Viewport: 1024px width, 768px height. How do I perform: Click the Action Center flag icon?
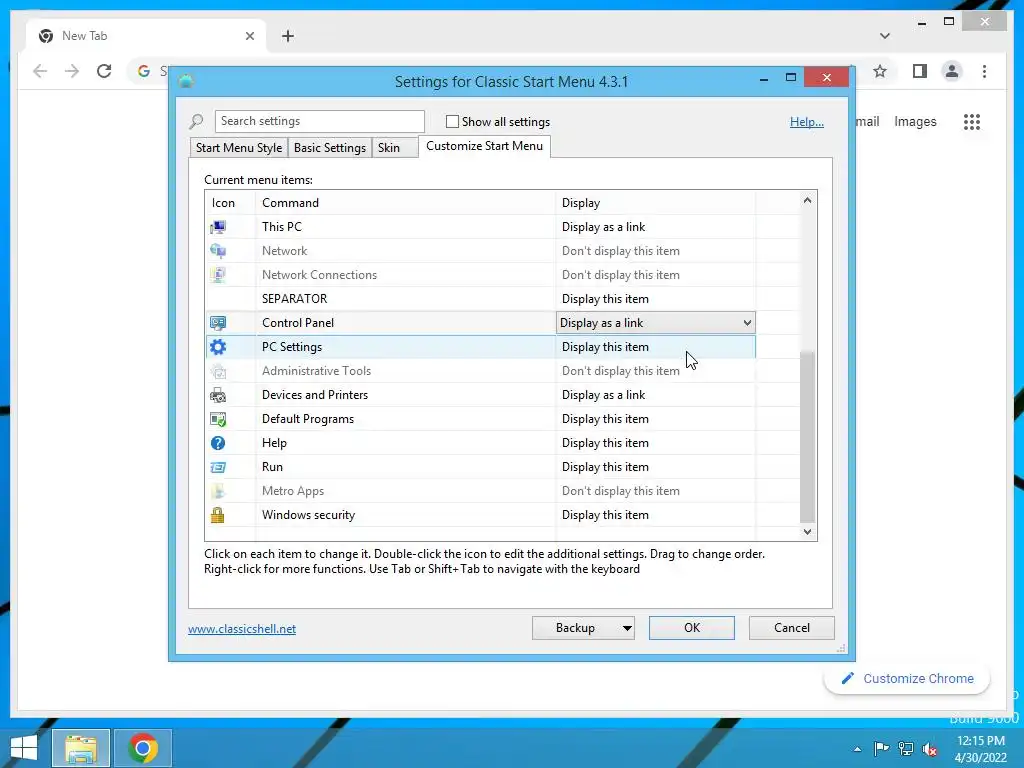tap(881, 748)
